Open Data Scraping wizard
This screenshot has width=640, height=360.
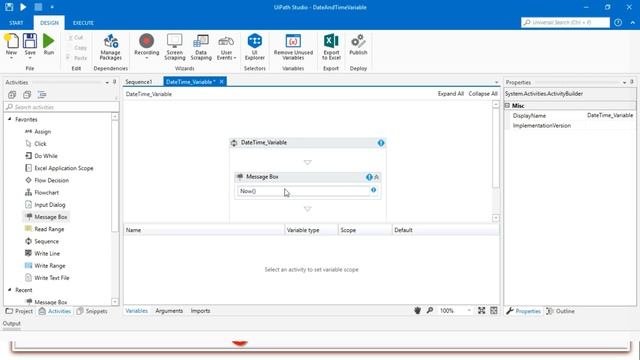[201, 47]
